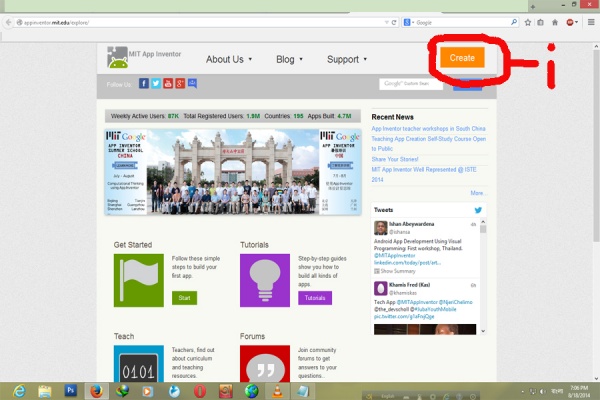Click the Adblock Plus icon

click(570, 23)
